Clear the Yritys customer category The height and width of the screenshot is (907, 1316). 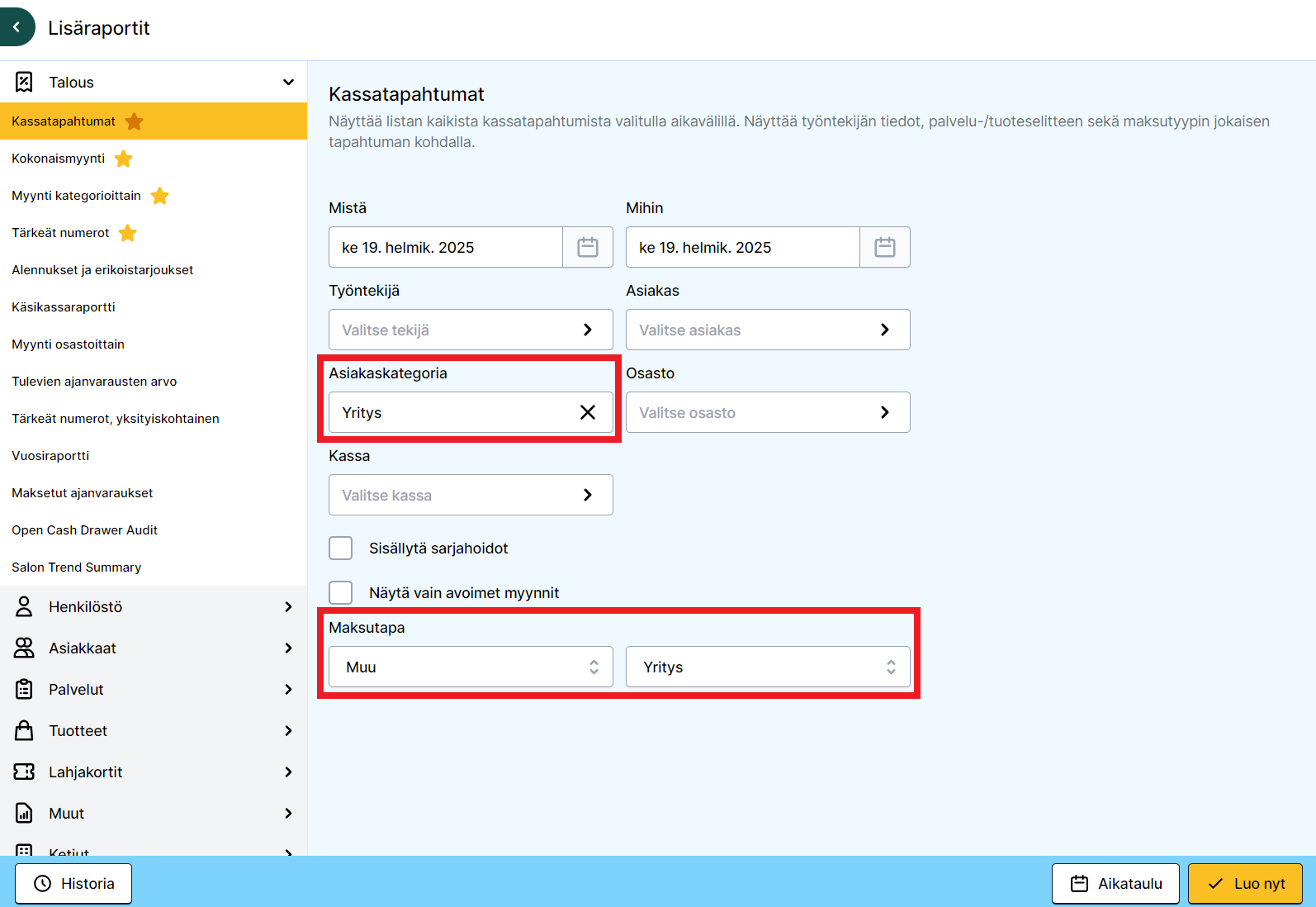point(588,412)
